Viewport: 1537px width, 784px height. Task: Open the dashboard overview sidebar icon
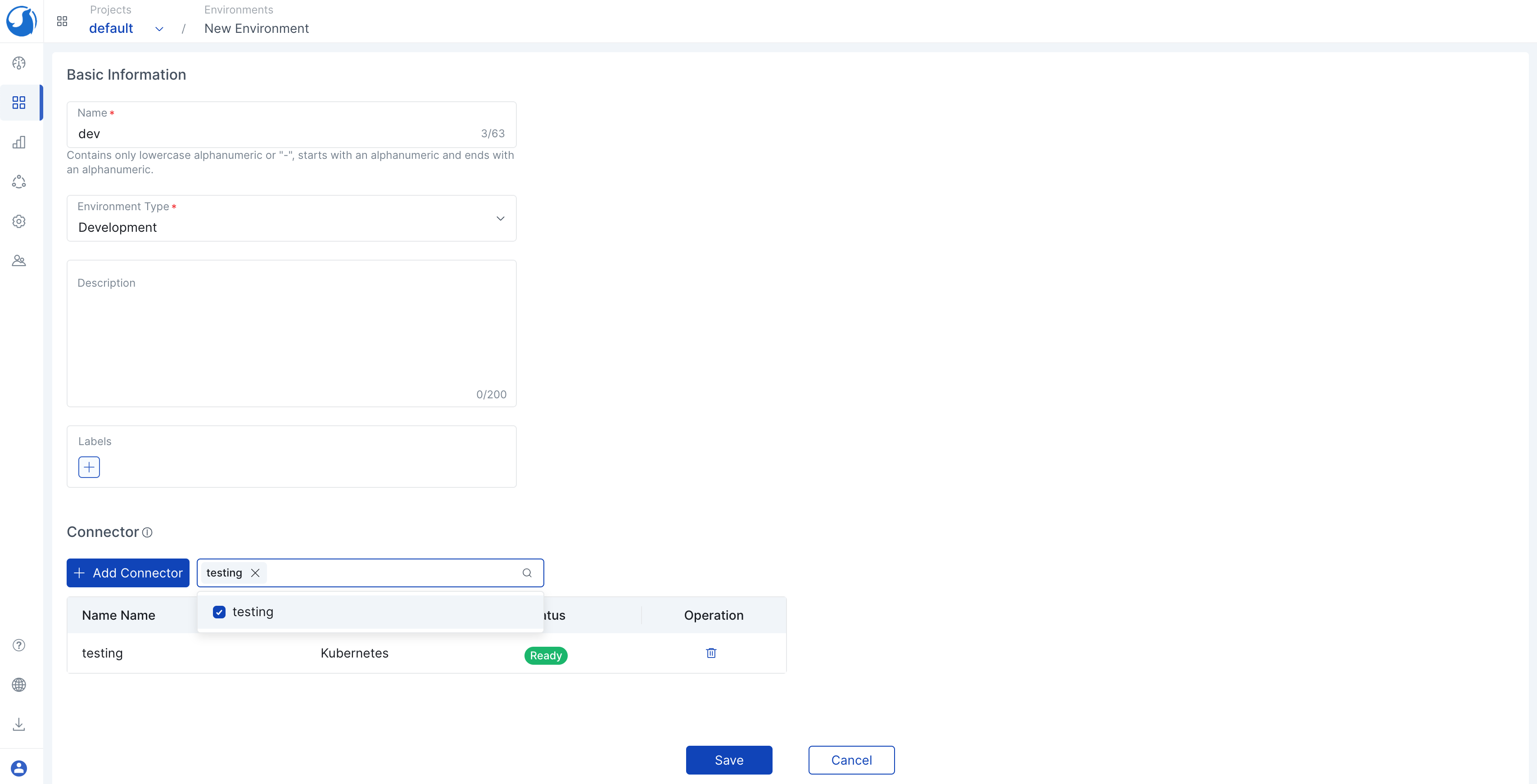point(19,63)
